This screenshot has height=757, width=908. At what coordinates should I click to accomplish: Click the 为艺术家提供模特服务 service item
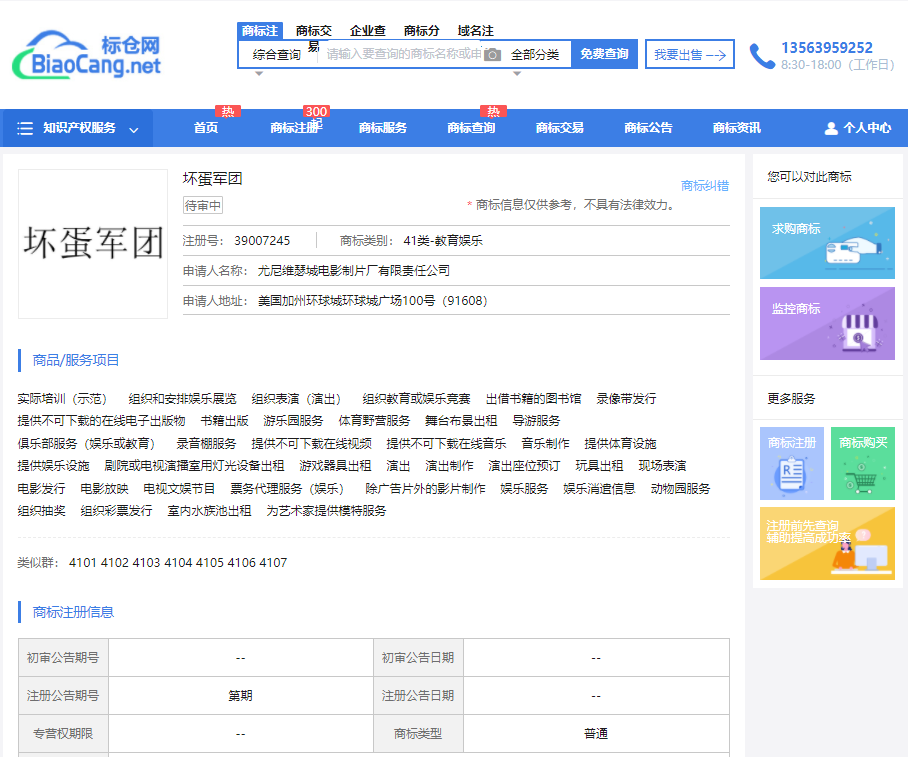click(x=326, y=511)
